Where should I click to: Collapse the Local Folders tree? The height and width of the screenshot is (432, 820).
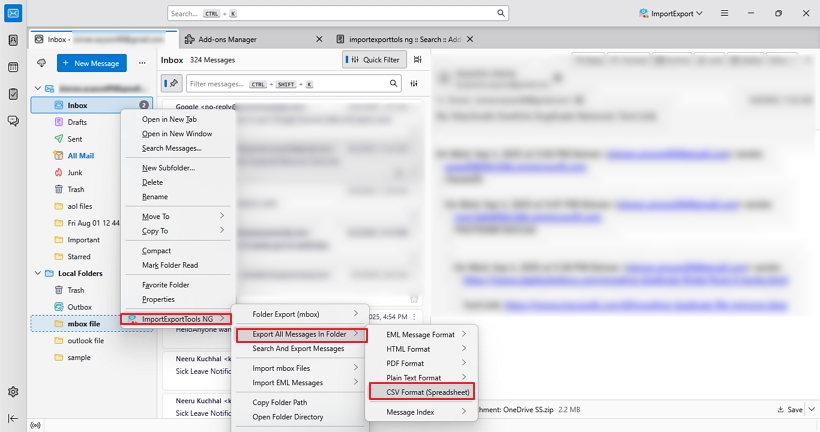(38, 273)
